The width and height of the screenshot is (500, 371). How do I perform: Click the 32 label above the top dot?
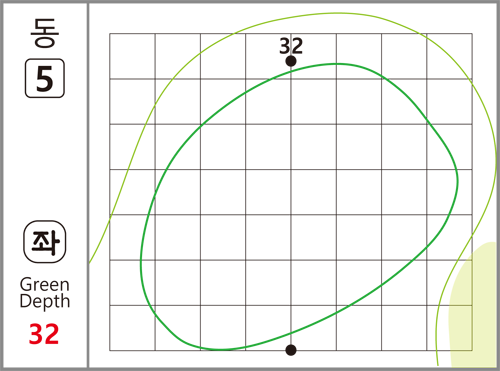(291, 46)
